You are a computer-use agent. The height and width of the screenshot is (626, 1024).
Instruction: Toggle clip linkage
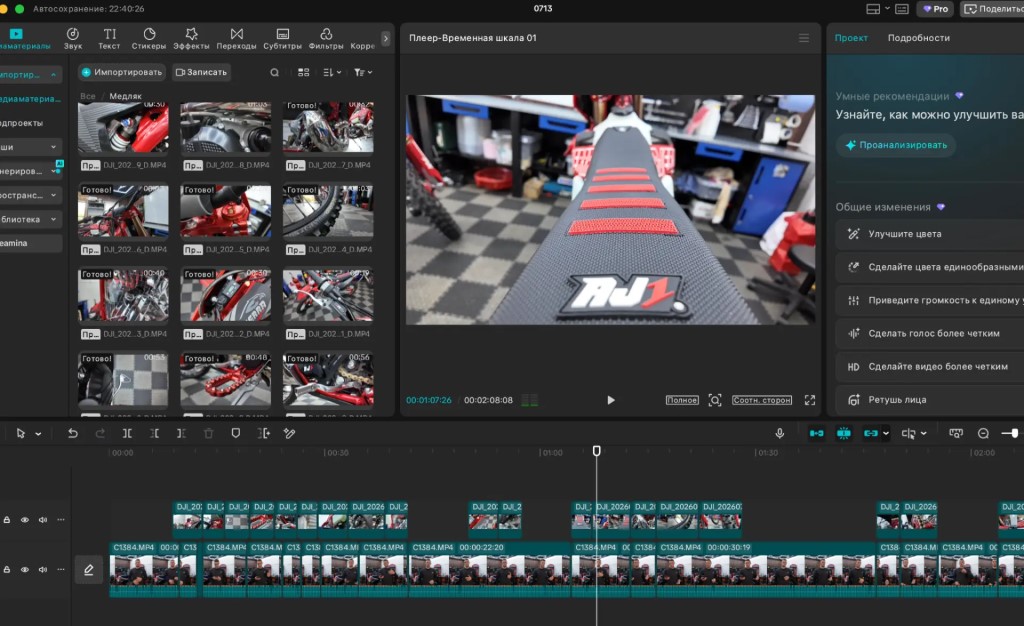click(871, 433)
